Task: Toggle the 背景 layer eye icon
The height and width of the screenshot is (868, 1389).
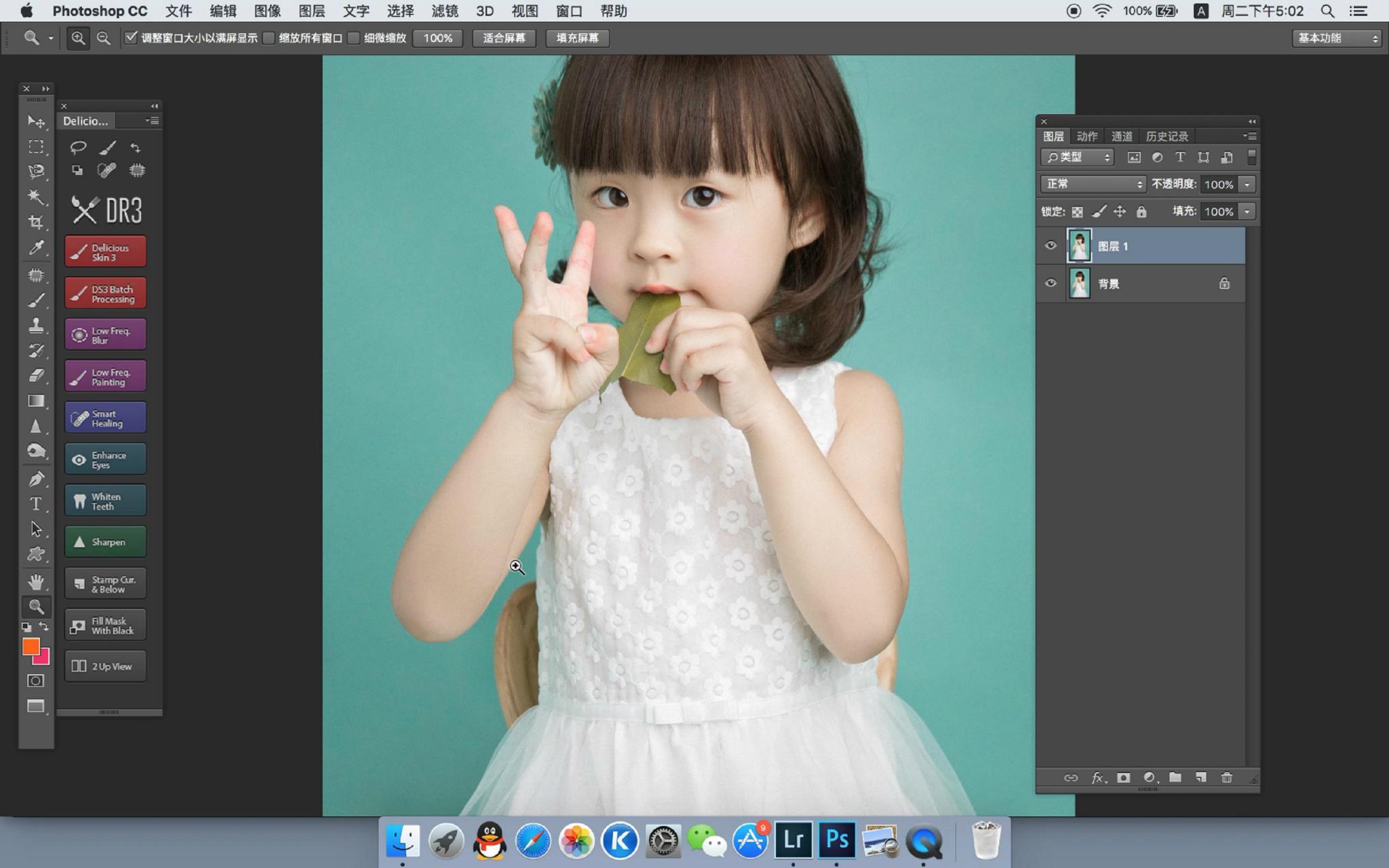Action: 1051,283
